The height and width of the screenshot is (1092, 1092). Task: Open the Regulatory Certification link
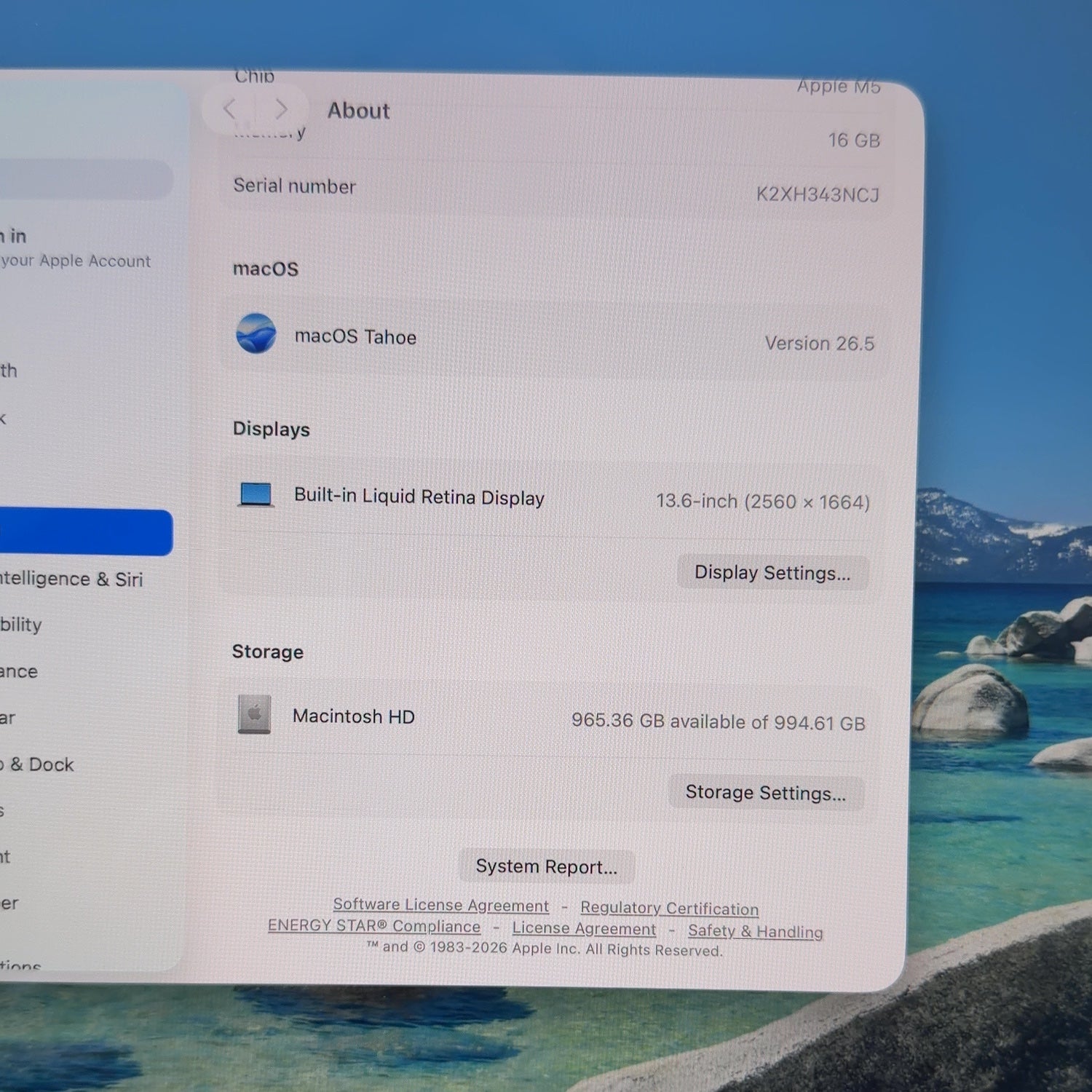click(x=669, y=909)
